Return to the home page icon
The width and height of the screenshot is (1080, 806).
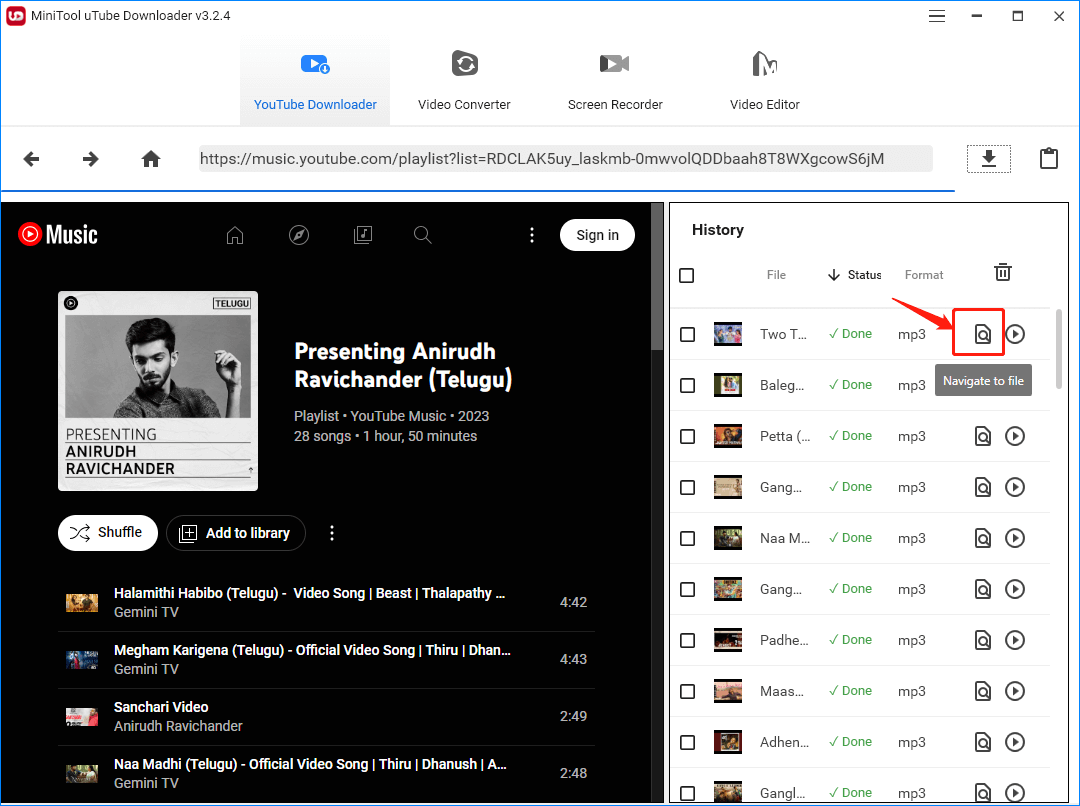[x=151, y=159]
